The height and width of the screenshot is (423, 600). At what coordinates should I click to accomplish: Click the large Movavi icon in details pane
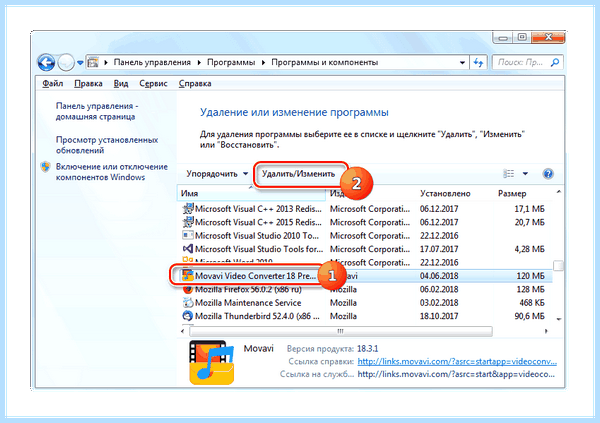(211, 362)
